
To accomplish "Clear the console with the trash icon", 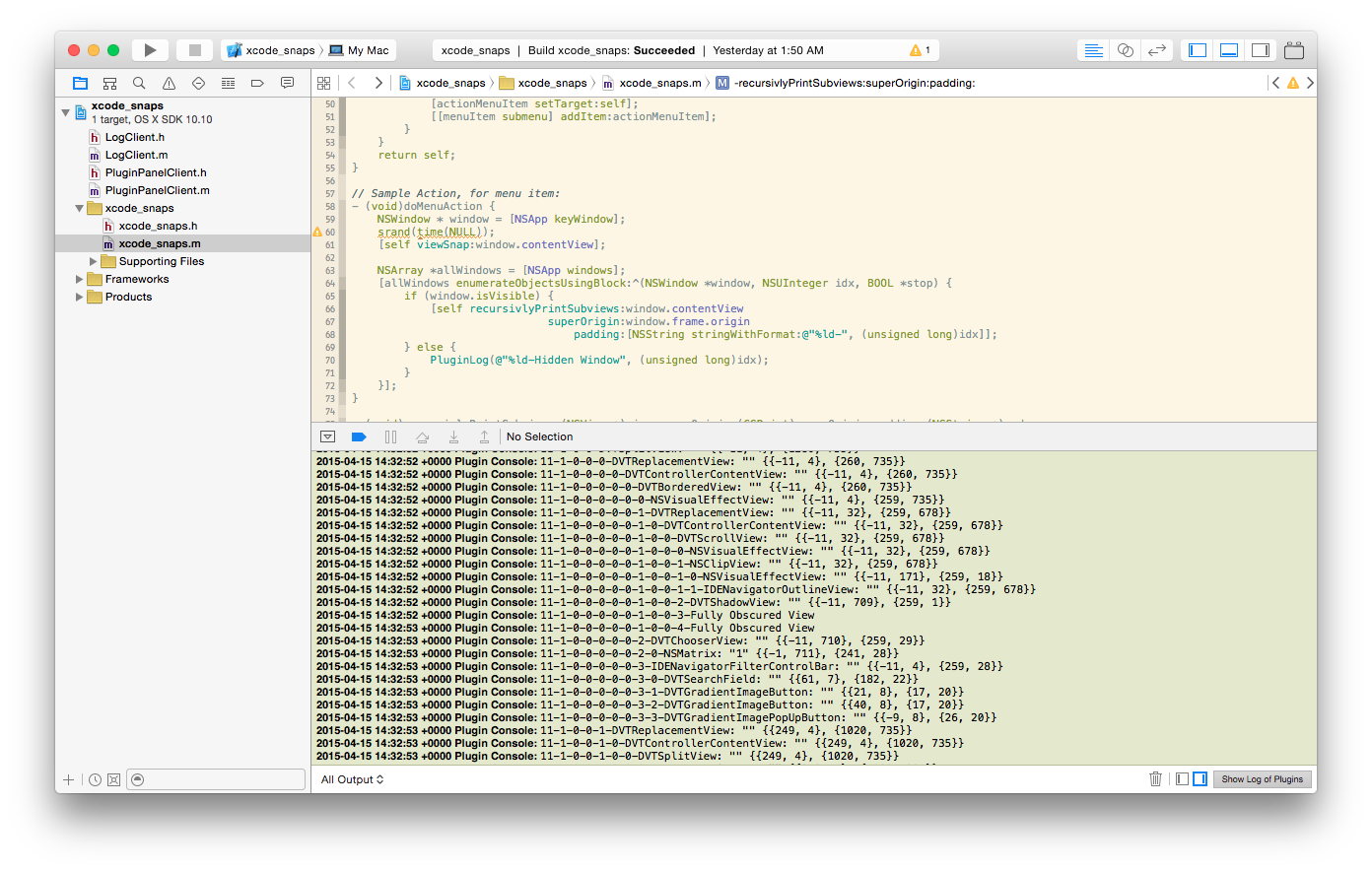I will pos(1155,778).
